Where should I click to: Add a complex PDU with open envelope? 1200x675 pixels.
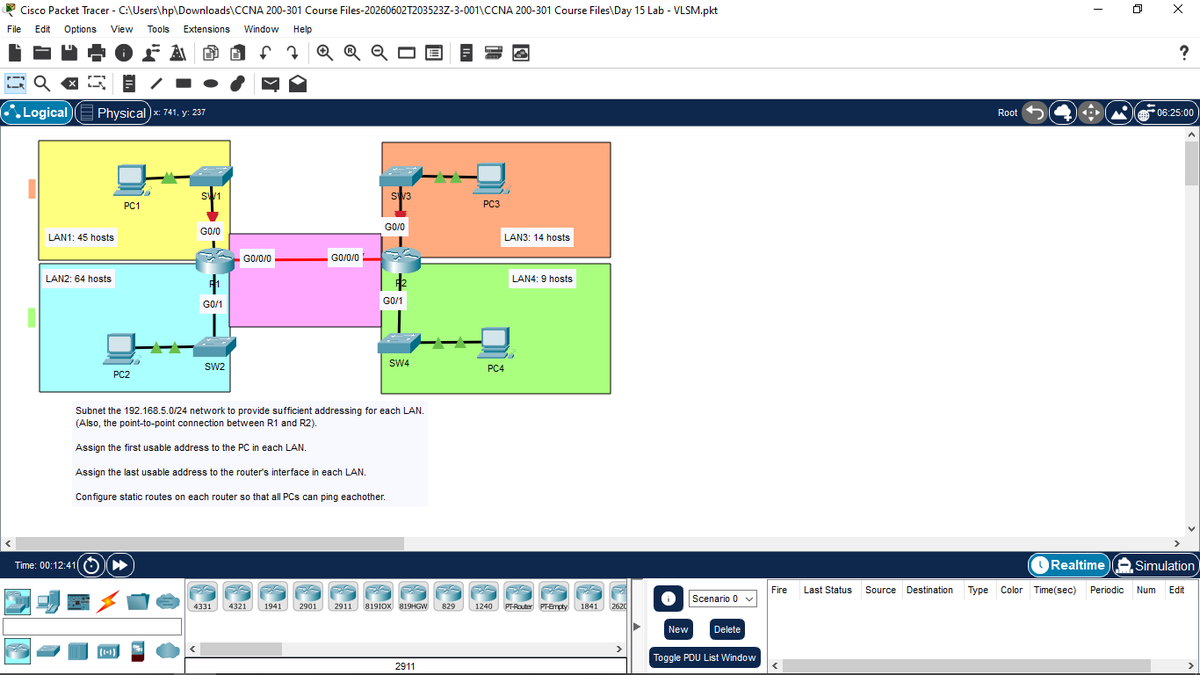297,84
